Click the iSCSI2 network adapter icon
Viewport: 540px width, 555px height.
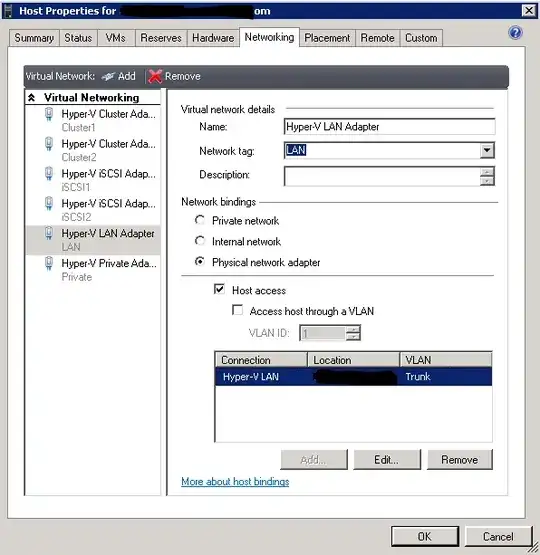[x=49, y=204]
